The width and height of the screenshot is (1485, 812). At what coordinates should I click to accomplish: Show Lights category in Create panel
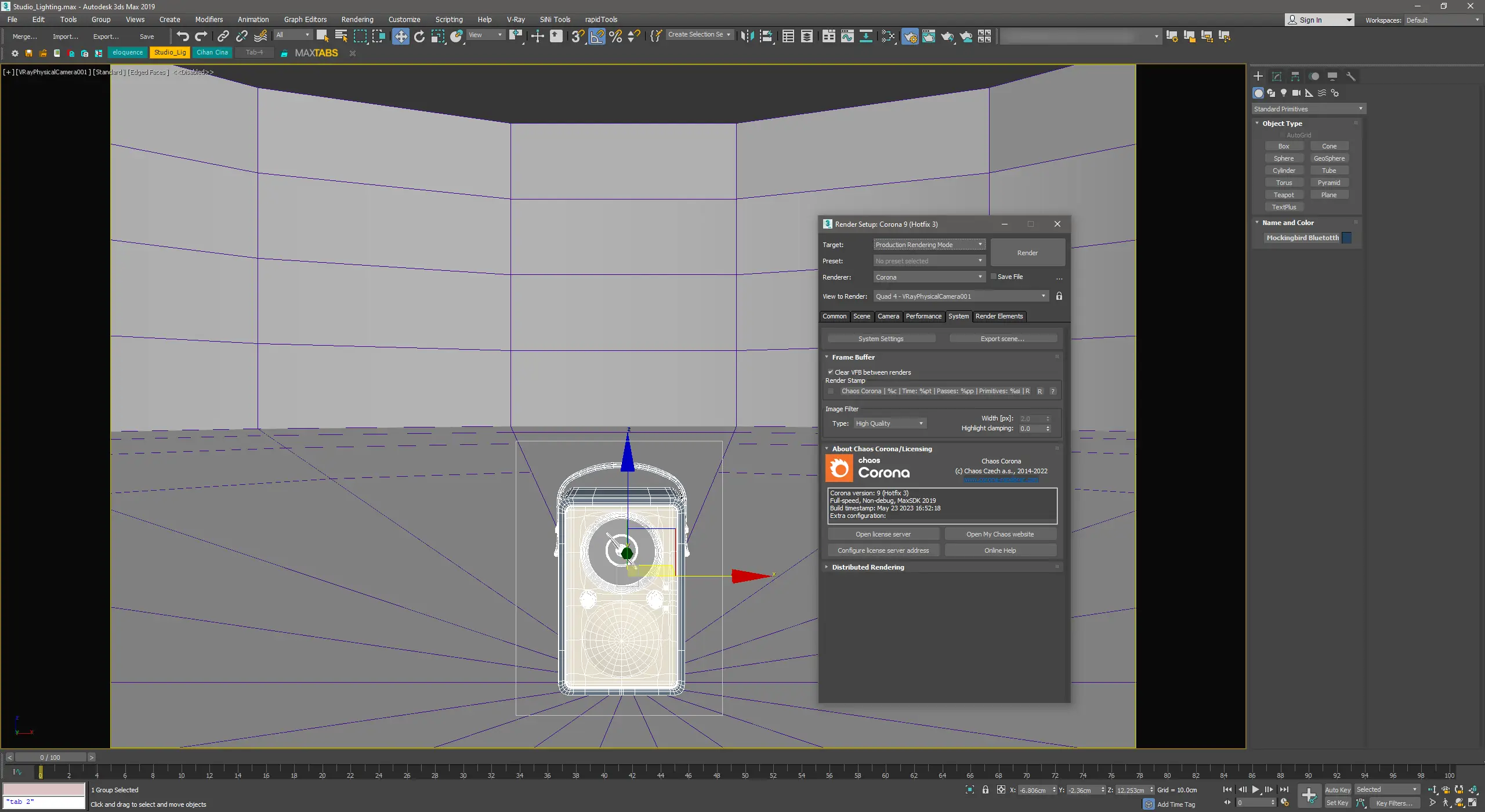[x=1284, y=93]
